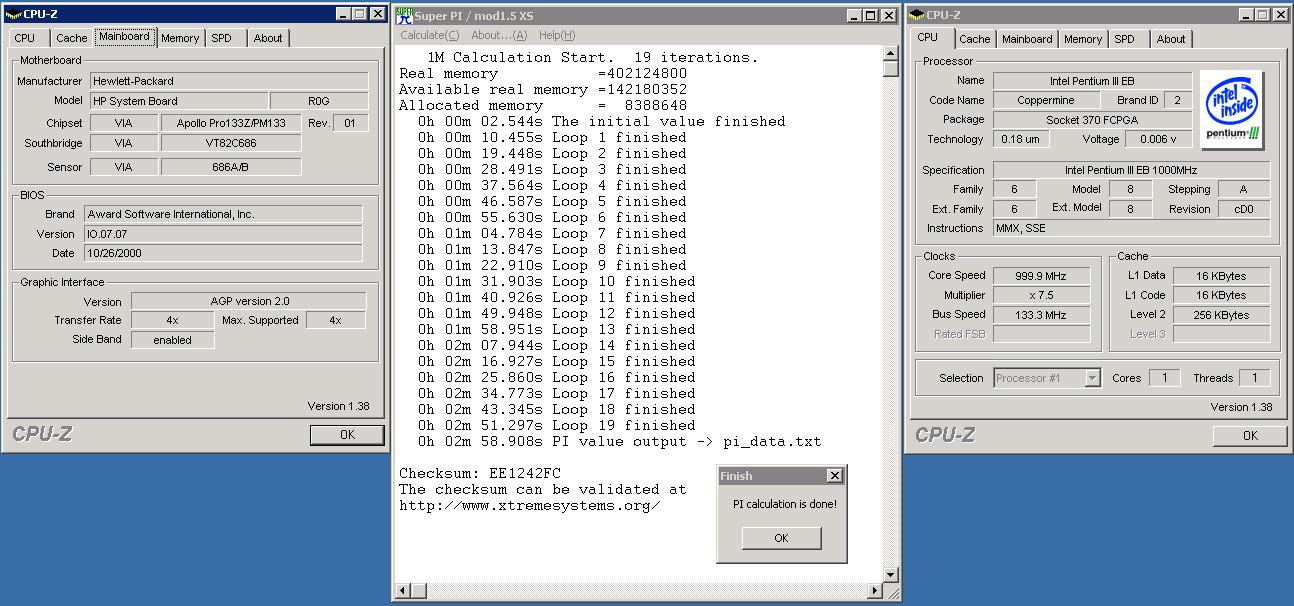Click the BIOS date 10/26/2000 field
Viewport: 1294px width, 606px height.
(x=223, y=253)
